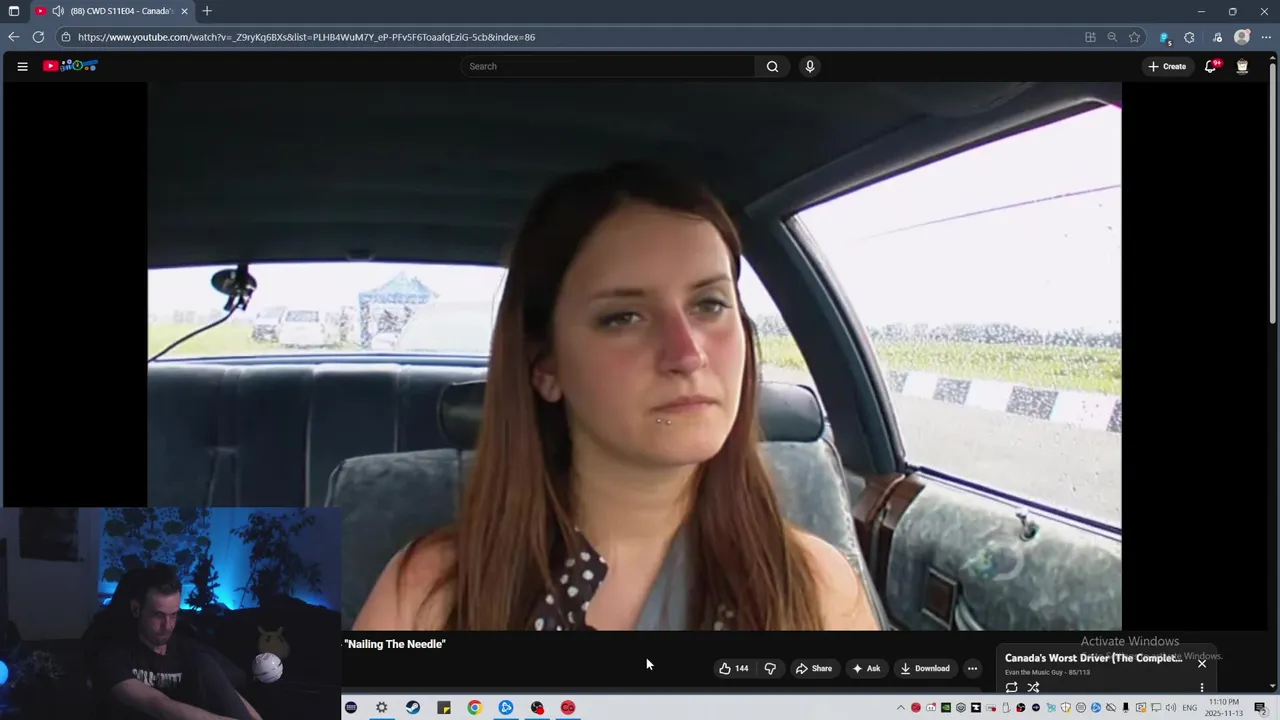Reload the page

click(x=38, y=37)
